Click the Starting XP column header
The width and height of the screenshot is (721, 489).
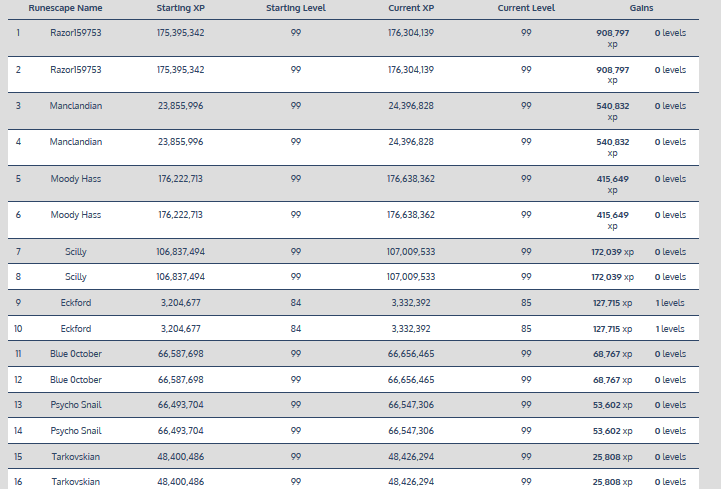click(181, 8)
